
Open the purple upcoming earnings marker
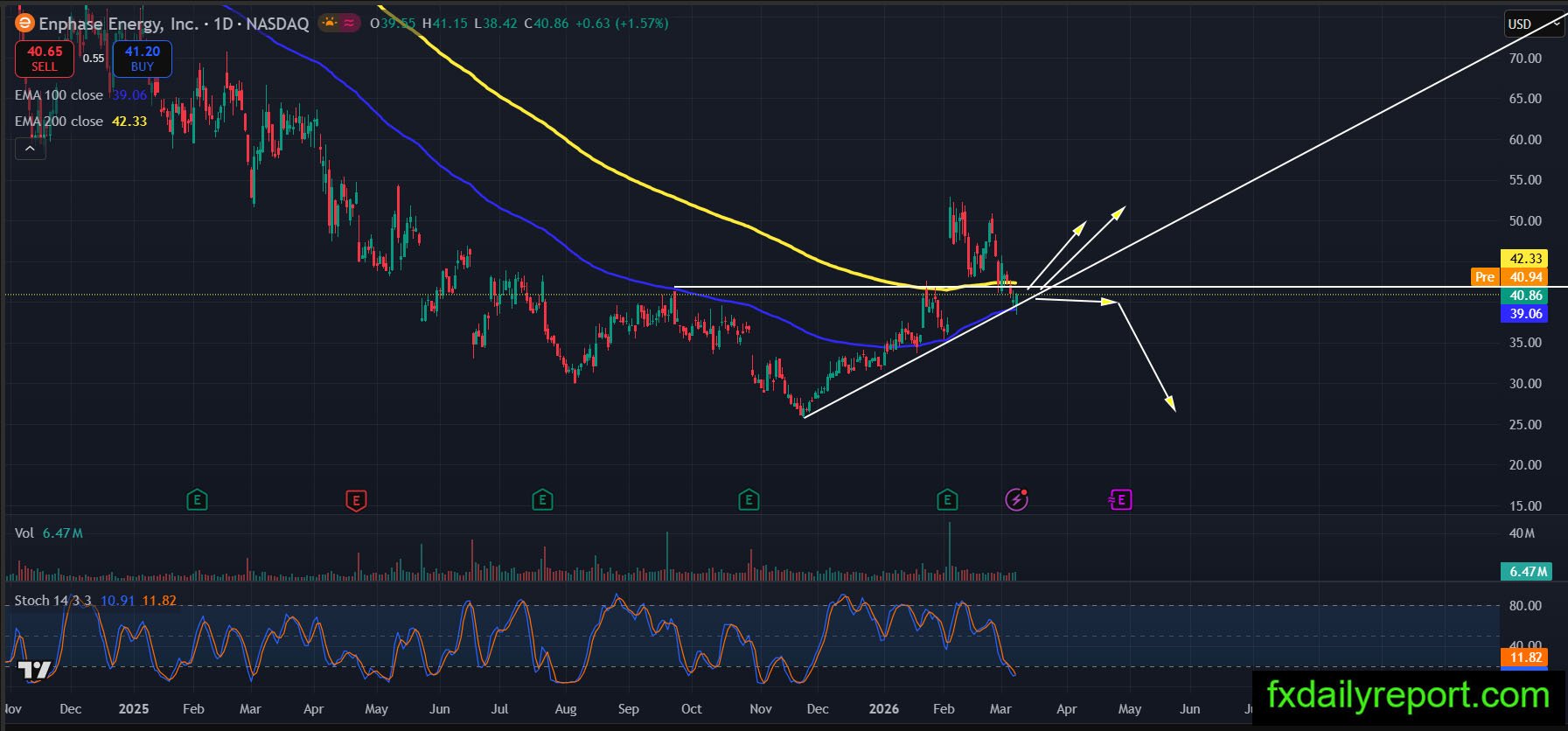1120,500
